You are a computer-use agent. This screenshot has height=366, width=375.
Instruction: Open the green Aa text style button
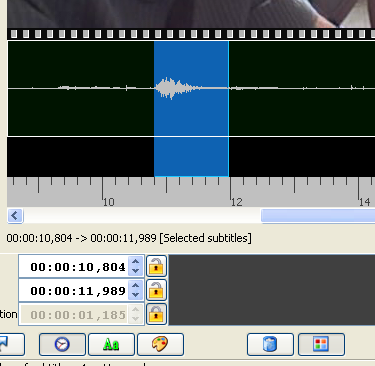point(111,344)
